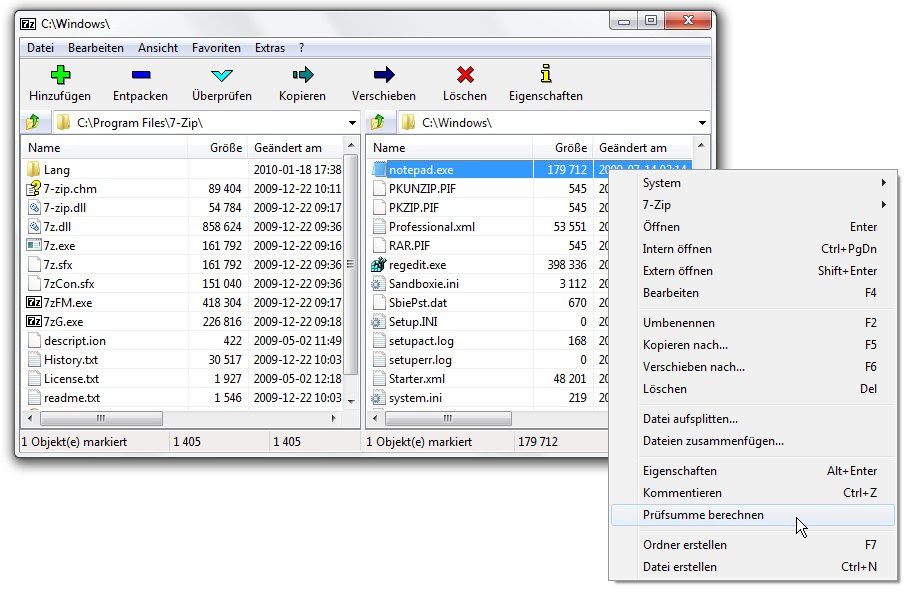The height and width of the screenshot is (599, 916).
Task: Click the Professional.xml file icon
Action: pos(379,226)
